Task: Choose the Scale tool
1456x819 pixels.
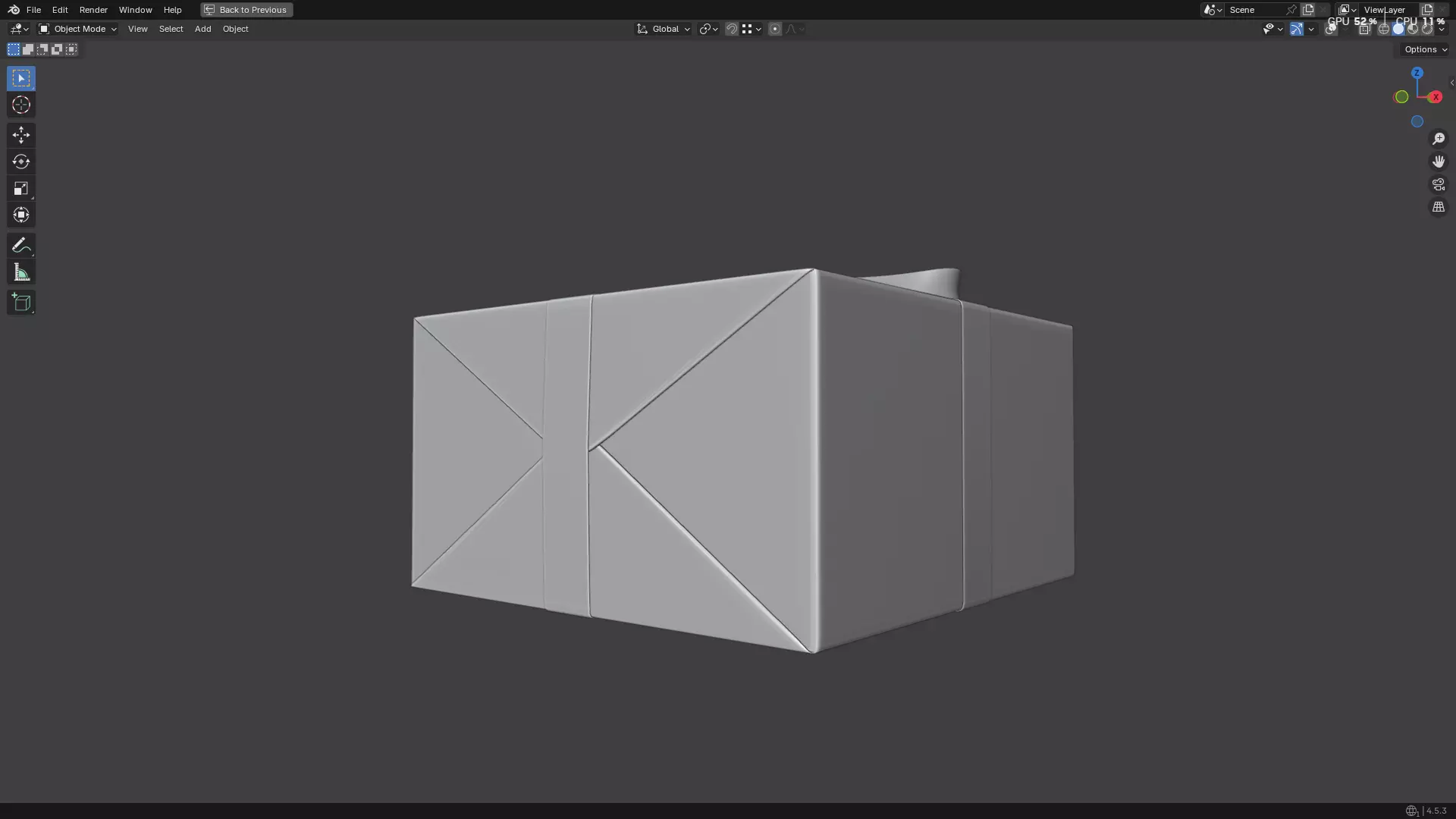Action: point(21,188)
